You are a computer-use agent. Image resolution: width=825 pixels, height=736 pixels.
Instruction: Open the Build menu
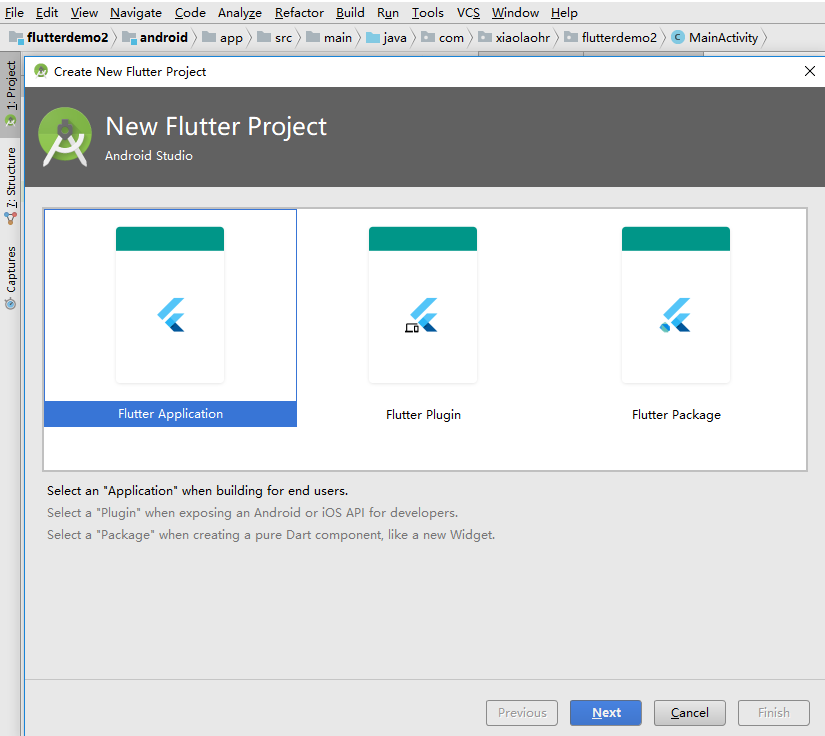(350, 13)
